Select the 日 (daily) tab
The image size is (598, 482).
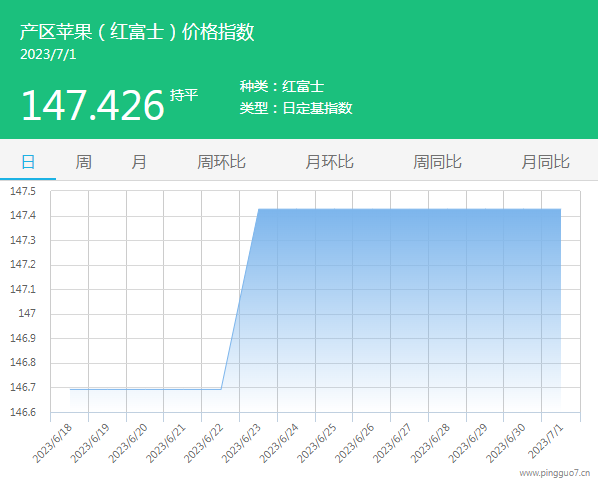[x=28, y=162]
